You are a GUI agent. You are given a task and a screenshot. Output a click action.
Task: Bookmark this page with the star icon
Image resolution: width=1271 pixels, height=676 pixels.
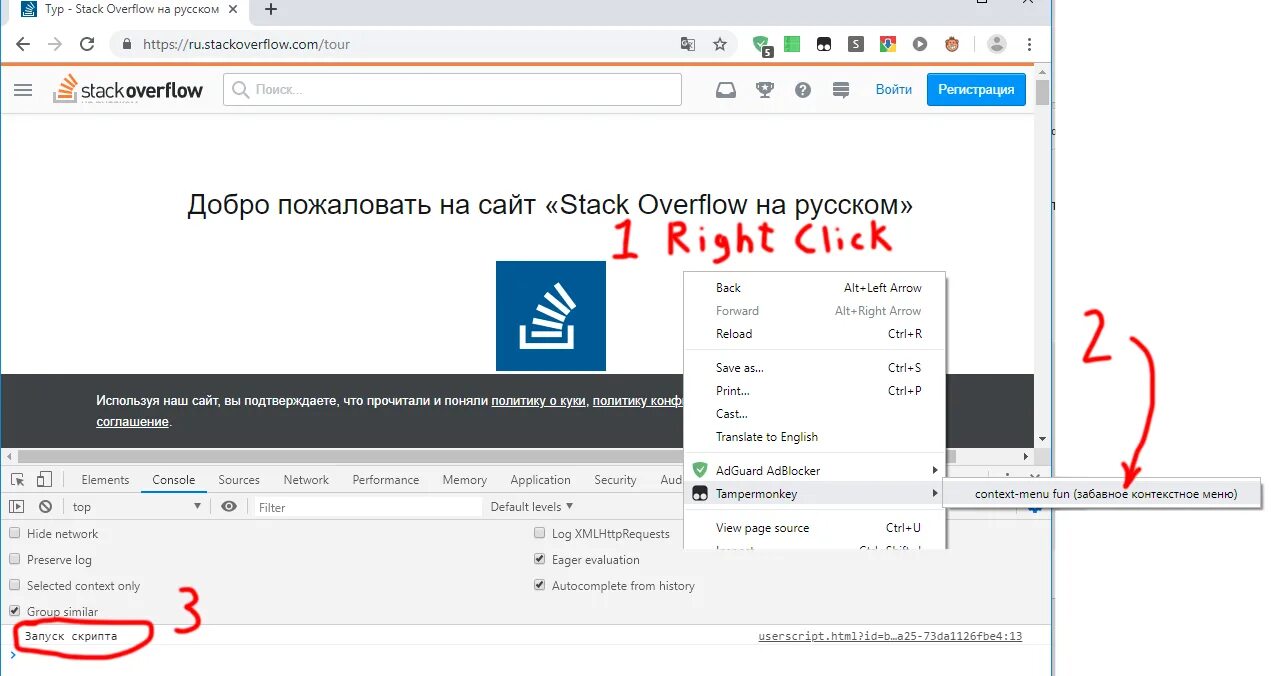coord(720,44)
